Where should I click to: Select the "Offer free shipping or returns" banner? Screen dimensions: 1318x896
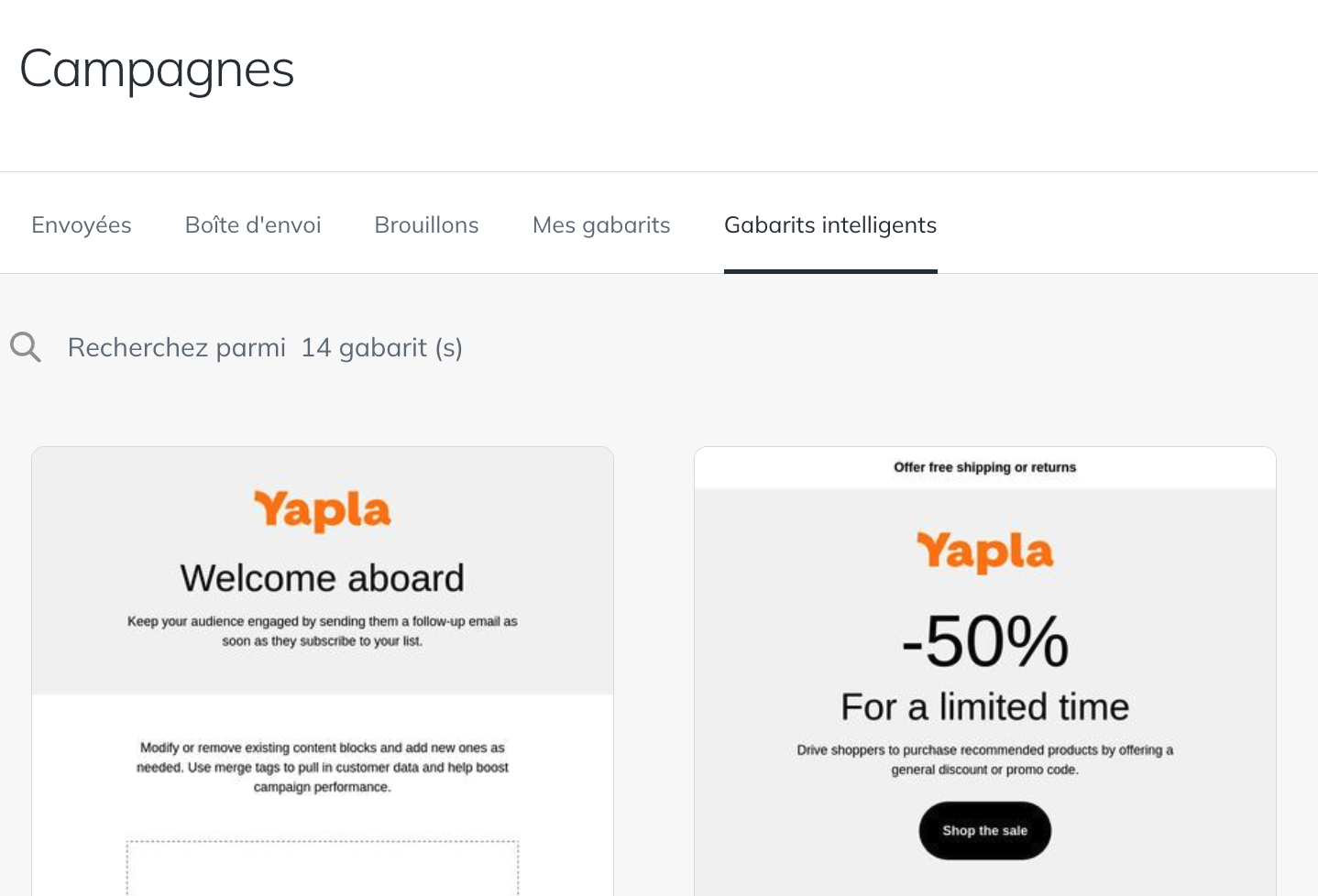[x=985, y=467]
